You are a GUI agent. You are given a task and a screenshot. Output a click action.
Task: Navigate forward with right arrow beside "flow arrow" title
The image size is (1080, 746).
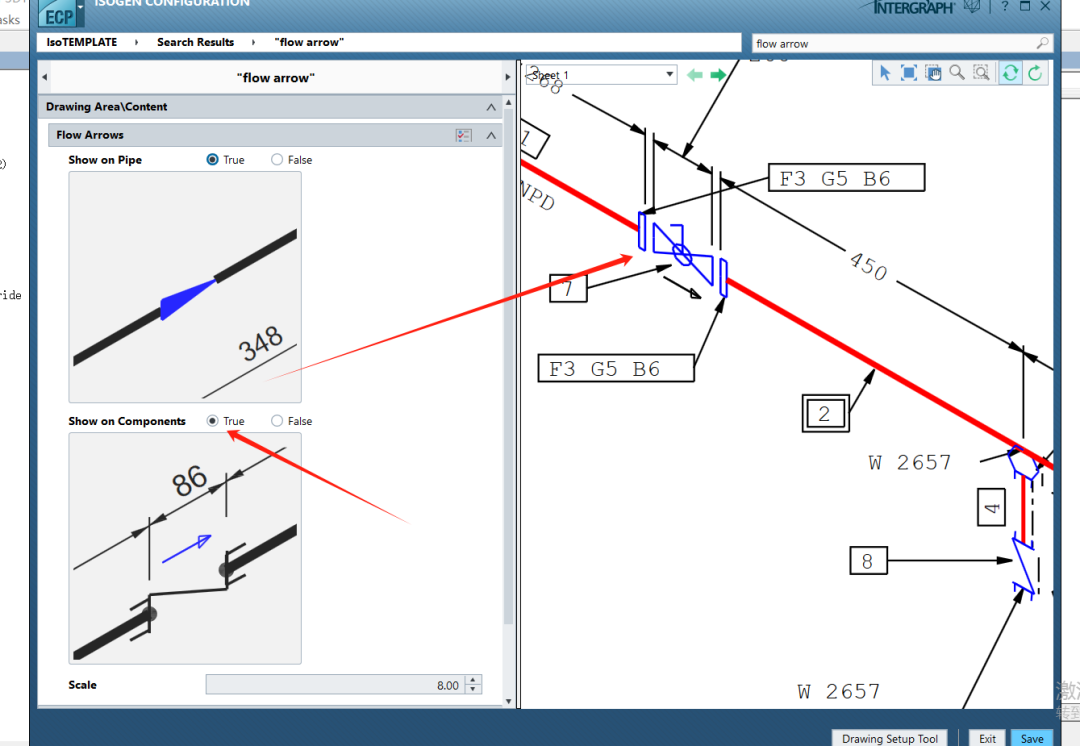point(508,77)
